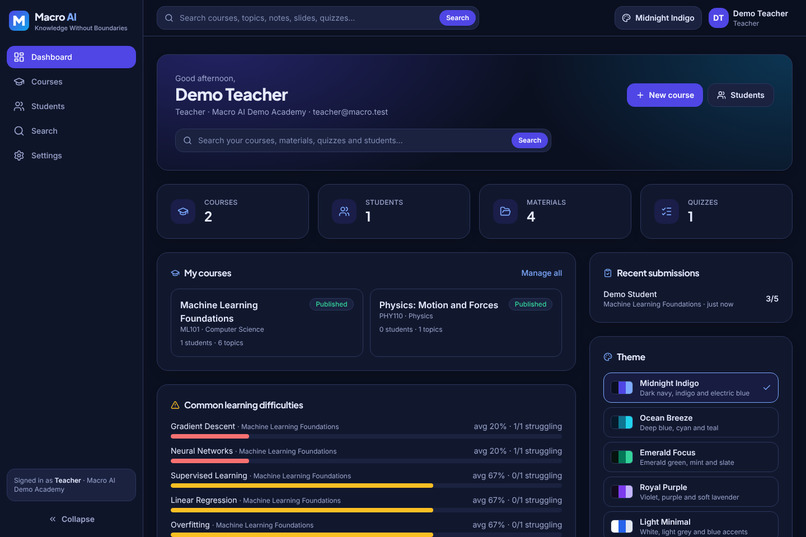Viewport: 806px width, 537px height.
Task: Click the Macro AI logo icon
Action: (19, 21)
